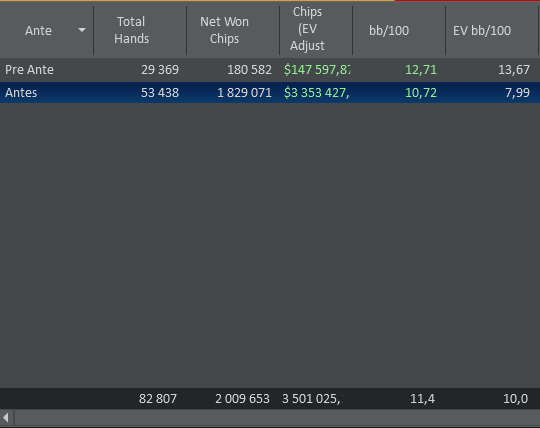Click the green $3 353 427 EV value

click(316, 93)
